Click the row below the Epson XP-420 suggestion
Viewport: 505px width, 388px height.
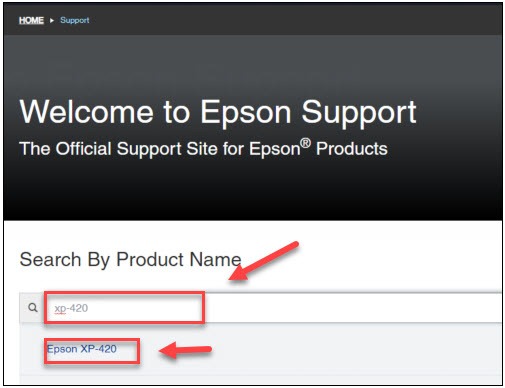click(260, 379)
